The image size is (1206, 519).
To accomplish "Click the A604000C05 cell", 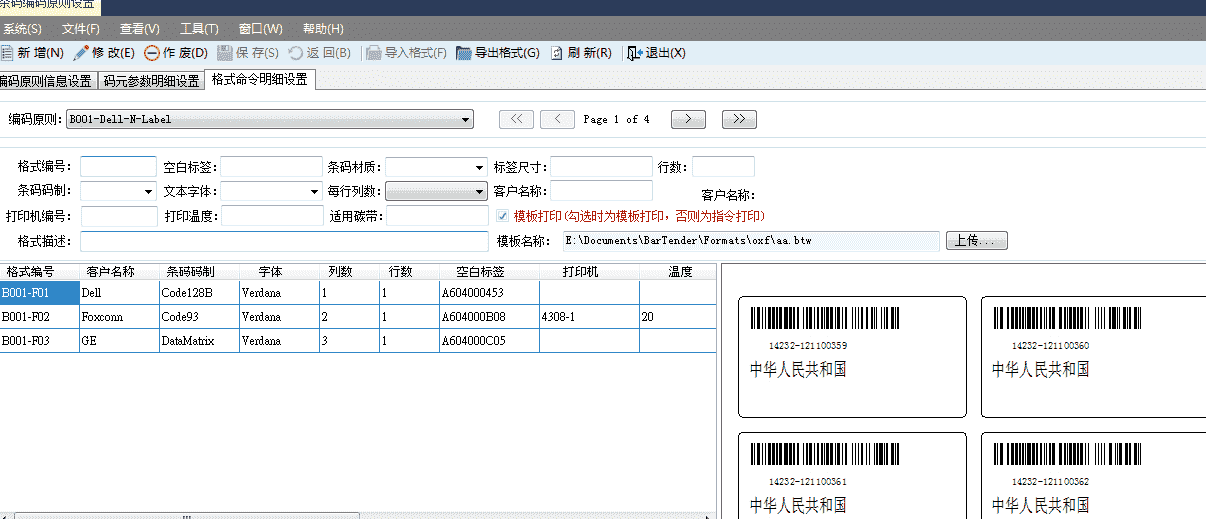I will point(490,341).
